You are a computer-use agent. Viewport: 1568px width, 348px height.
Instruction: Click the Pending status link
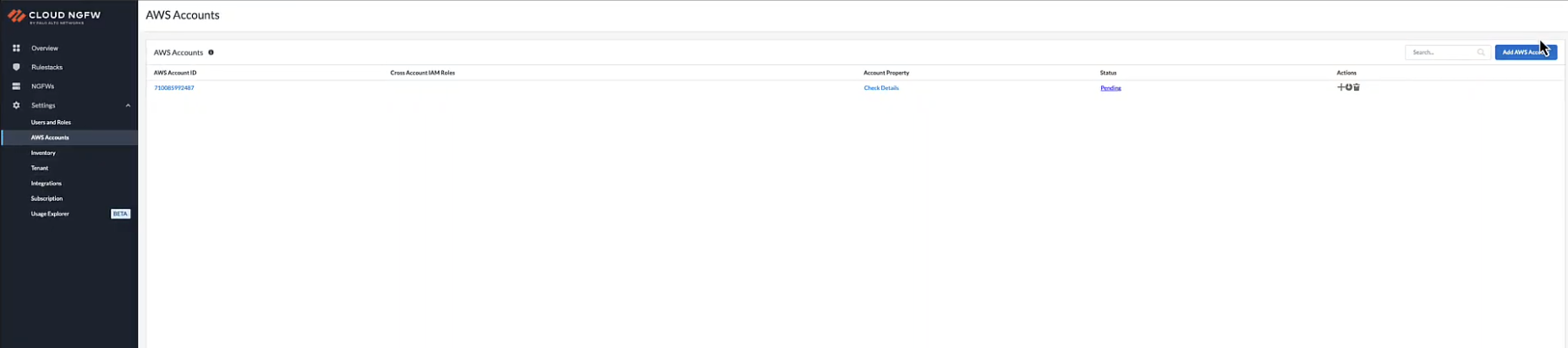click(1110, 88)
